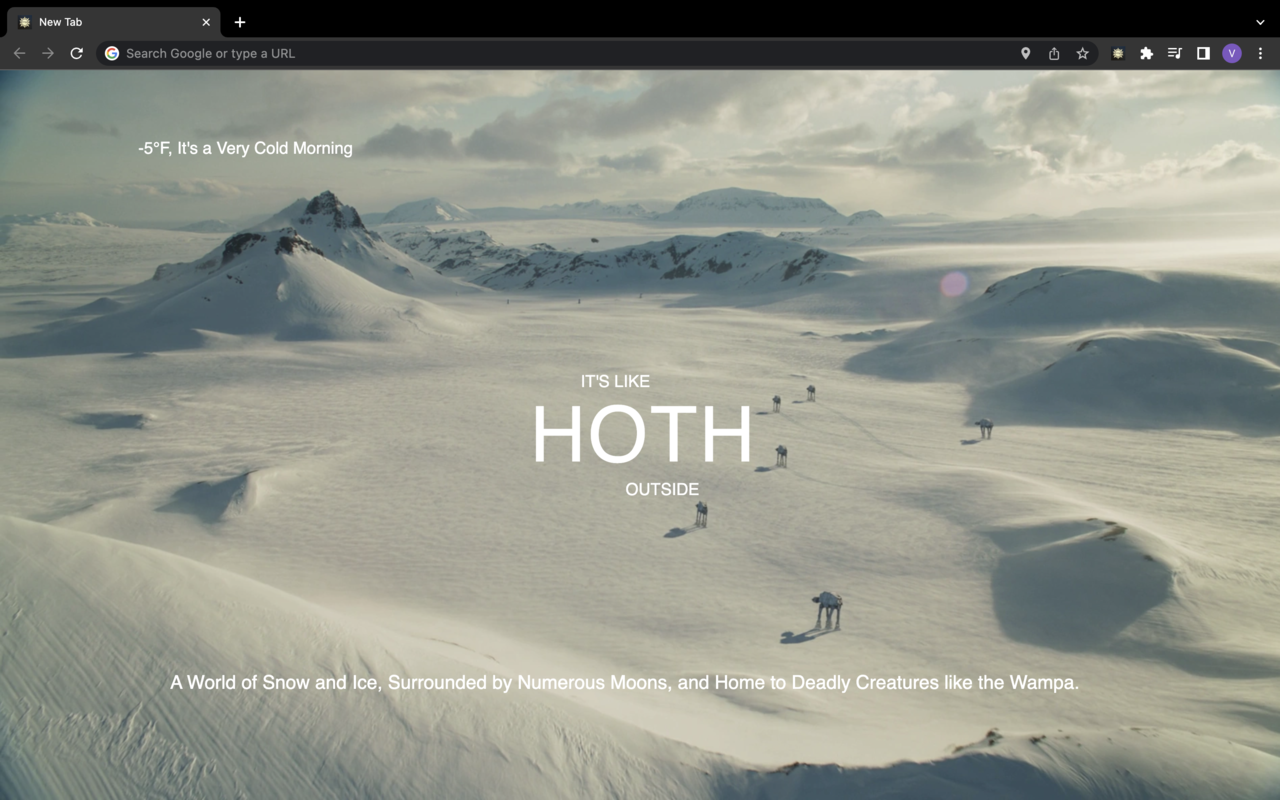Select the New Tab tab

click(x=110, y=21)
